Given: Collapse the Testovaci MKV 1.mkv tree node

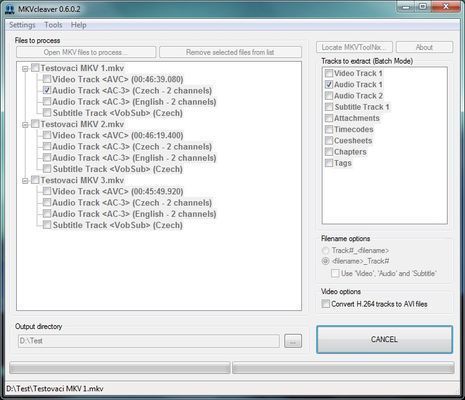Looking at the screenshot, I should [25, 69].
